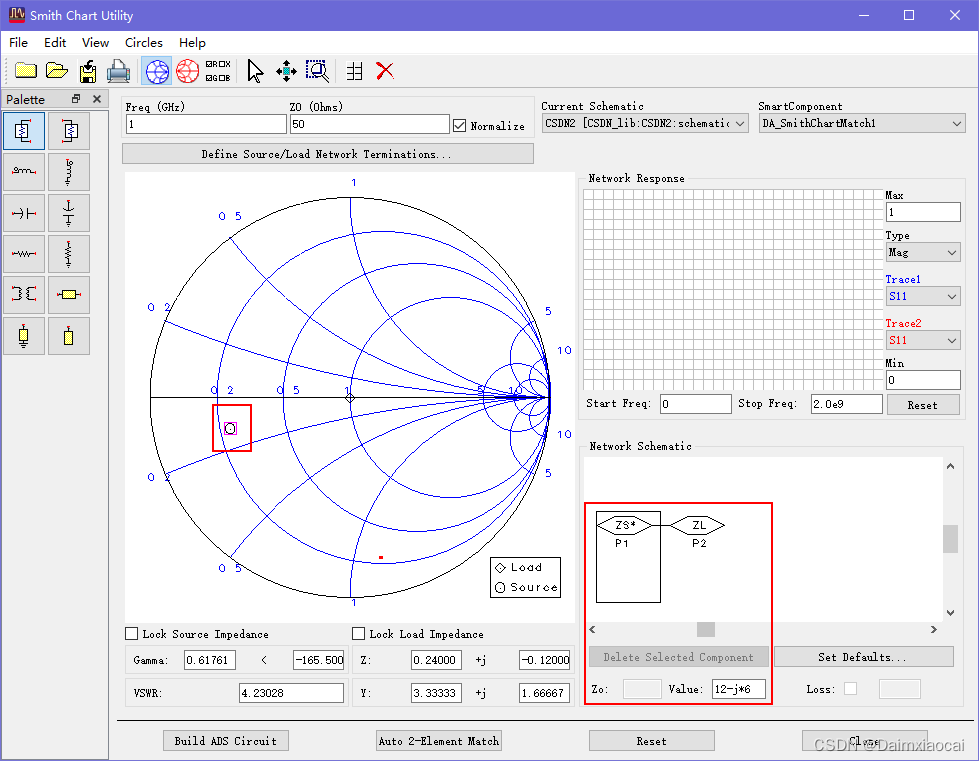Reset the Network Response frequency range
The height and width of the screenshot is (761, 979).
922,405
